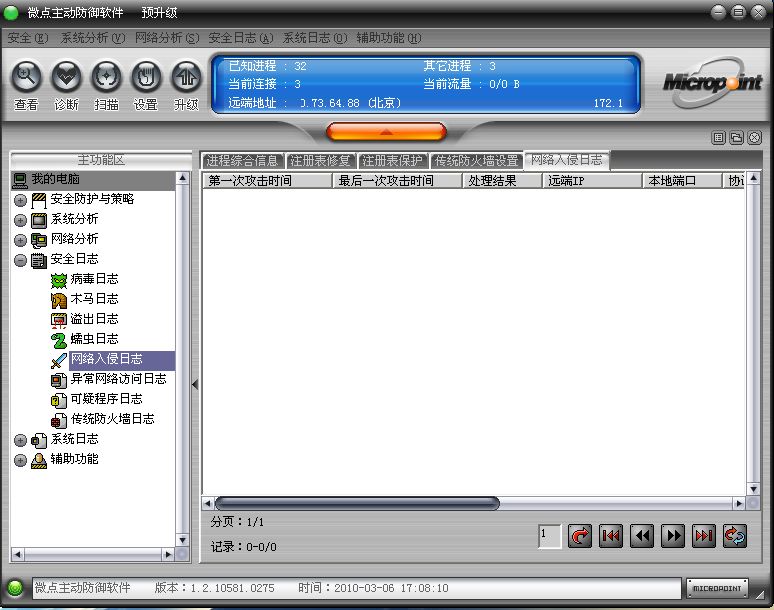Click the 安全日志 notepad icon
The height and width of the screenshot is (610, 774).
click(x=39, y=260)
